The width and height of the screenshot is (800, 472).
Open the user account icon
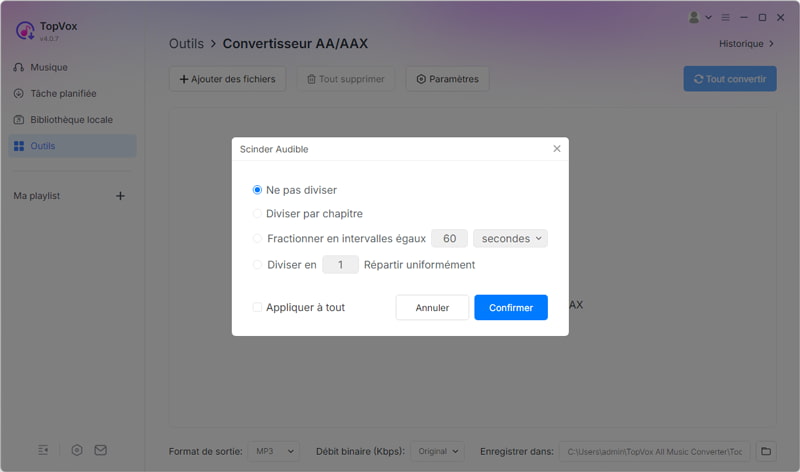click(x=695, y=17)
